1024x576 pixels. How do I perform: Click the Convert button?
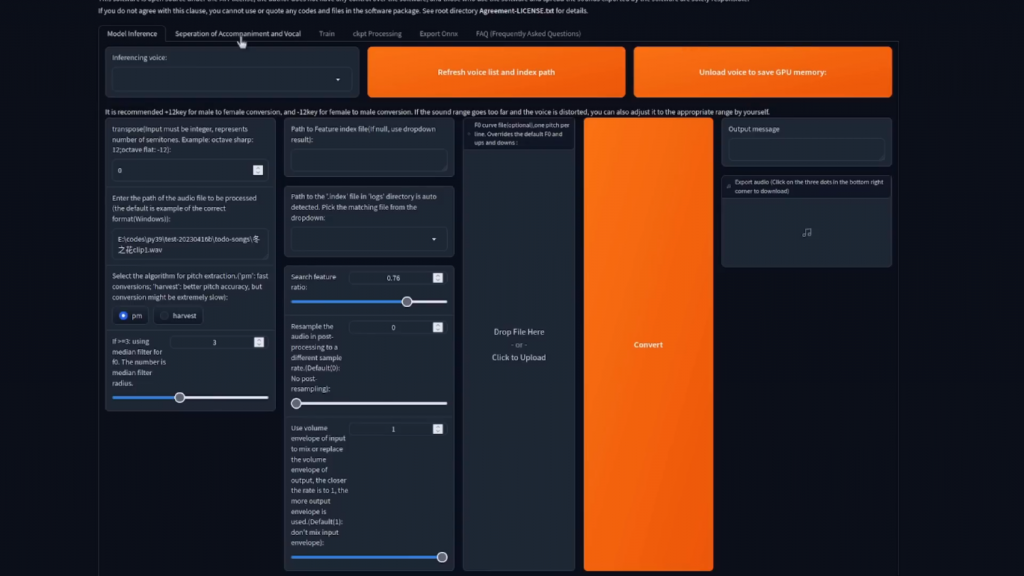click(648, 344)
